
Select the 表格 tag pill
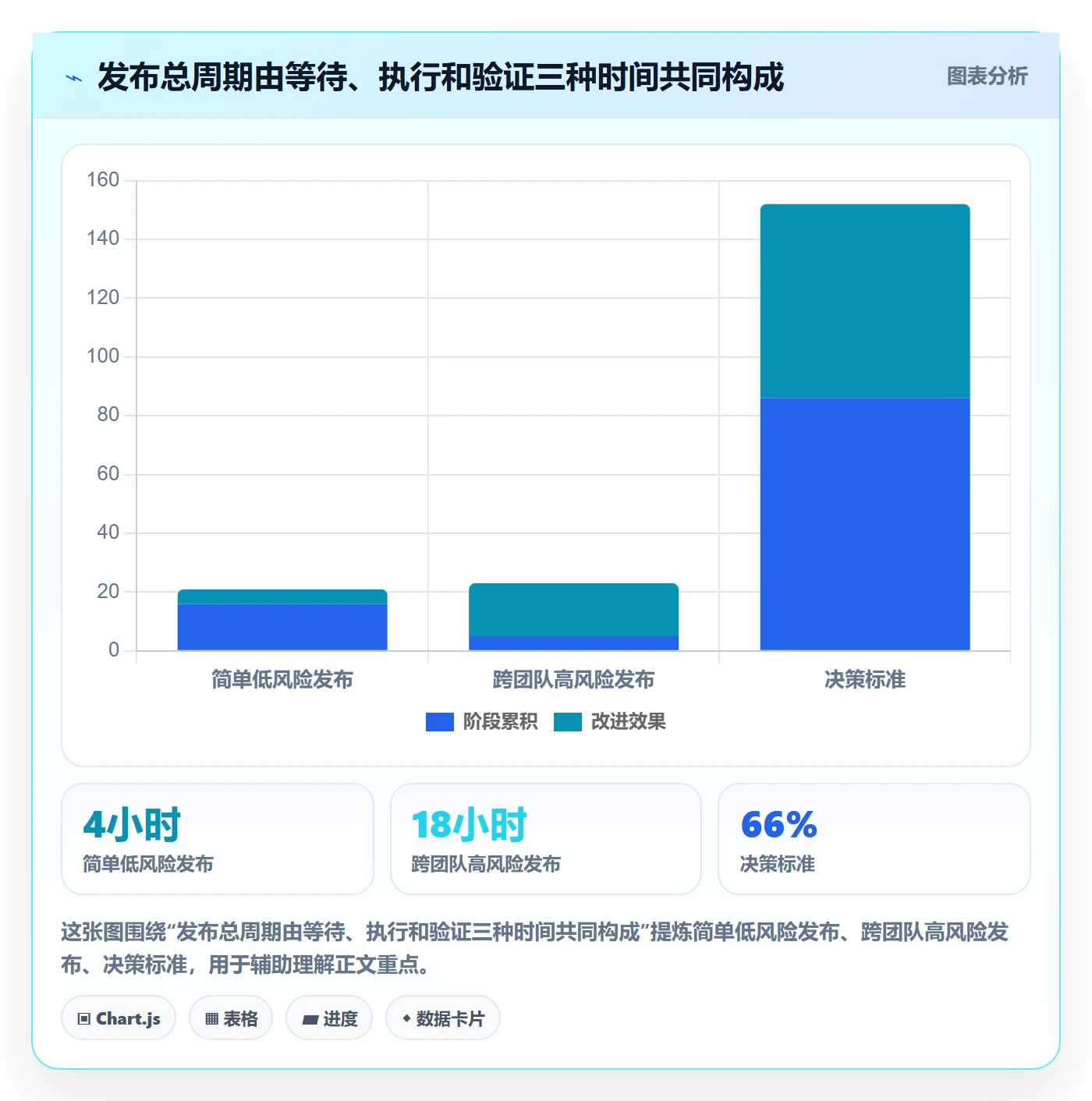231,1018
